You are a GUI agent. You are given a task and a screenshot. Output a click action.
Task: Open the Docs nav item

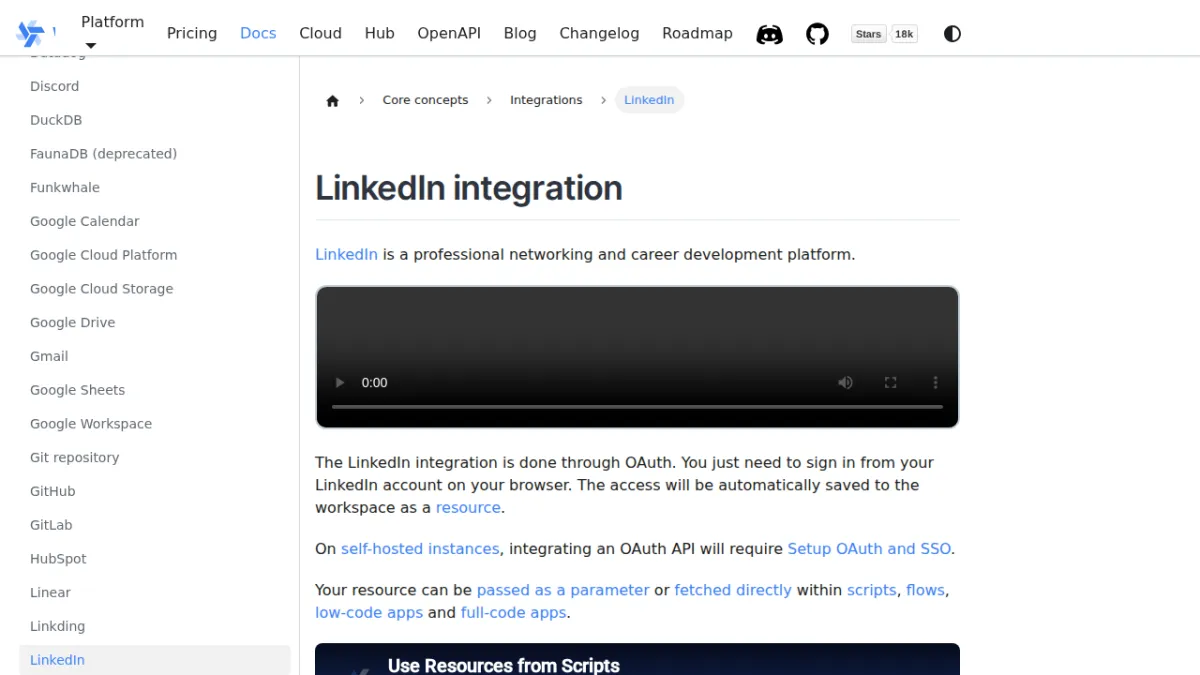click(x=258, y=33)
